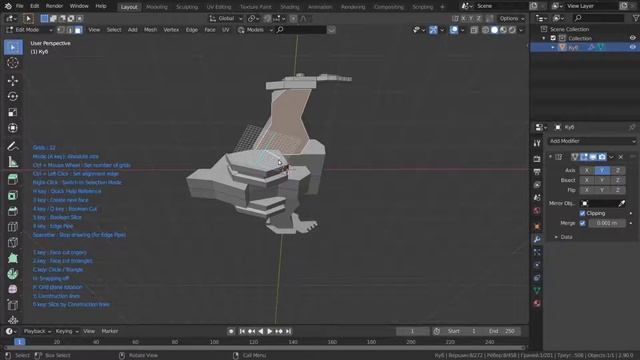Screen dimensions: 640x360
Task: Open the Render properties tab
Action: point(537,159)
